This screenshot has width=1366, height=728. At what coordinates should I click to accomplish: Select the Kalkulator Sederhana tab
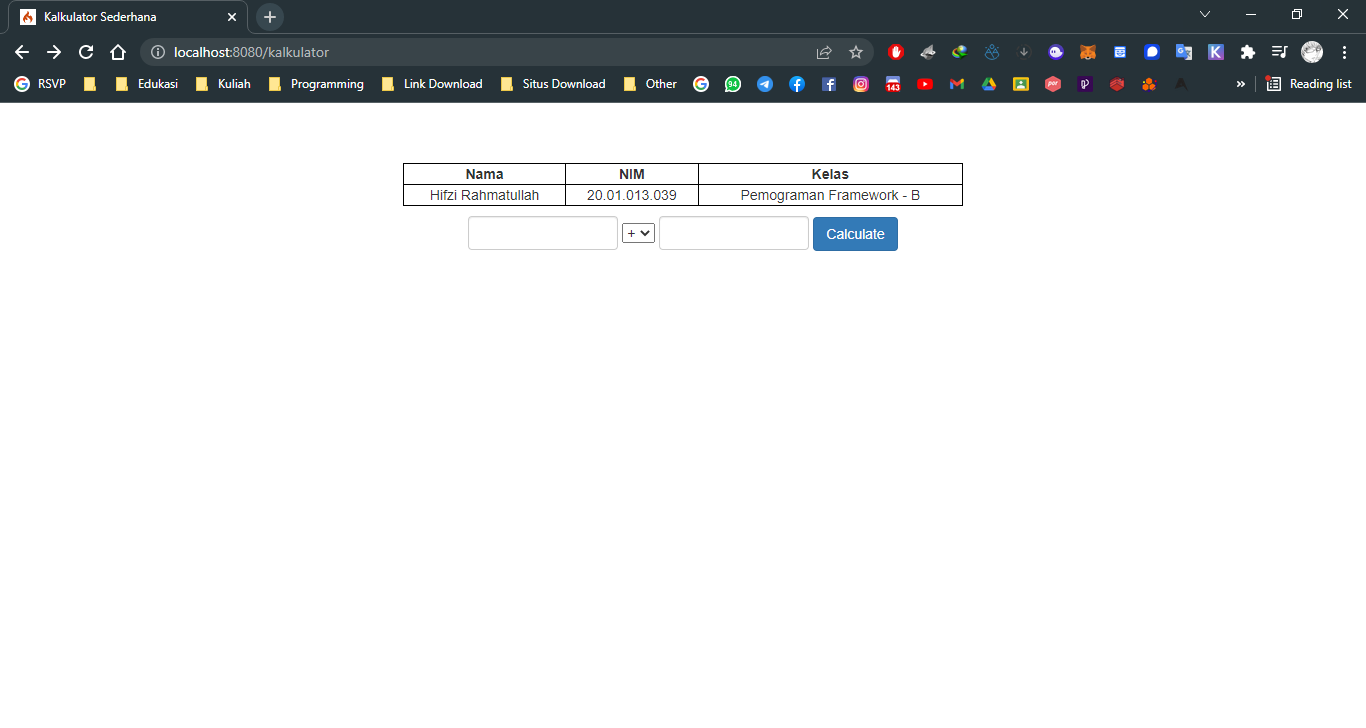coord(120,16)
